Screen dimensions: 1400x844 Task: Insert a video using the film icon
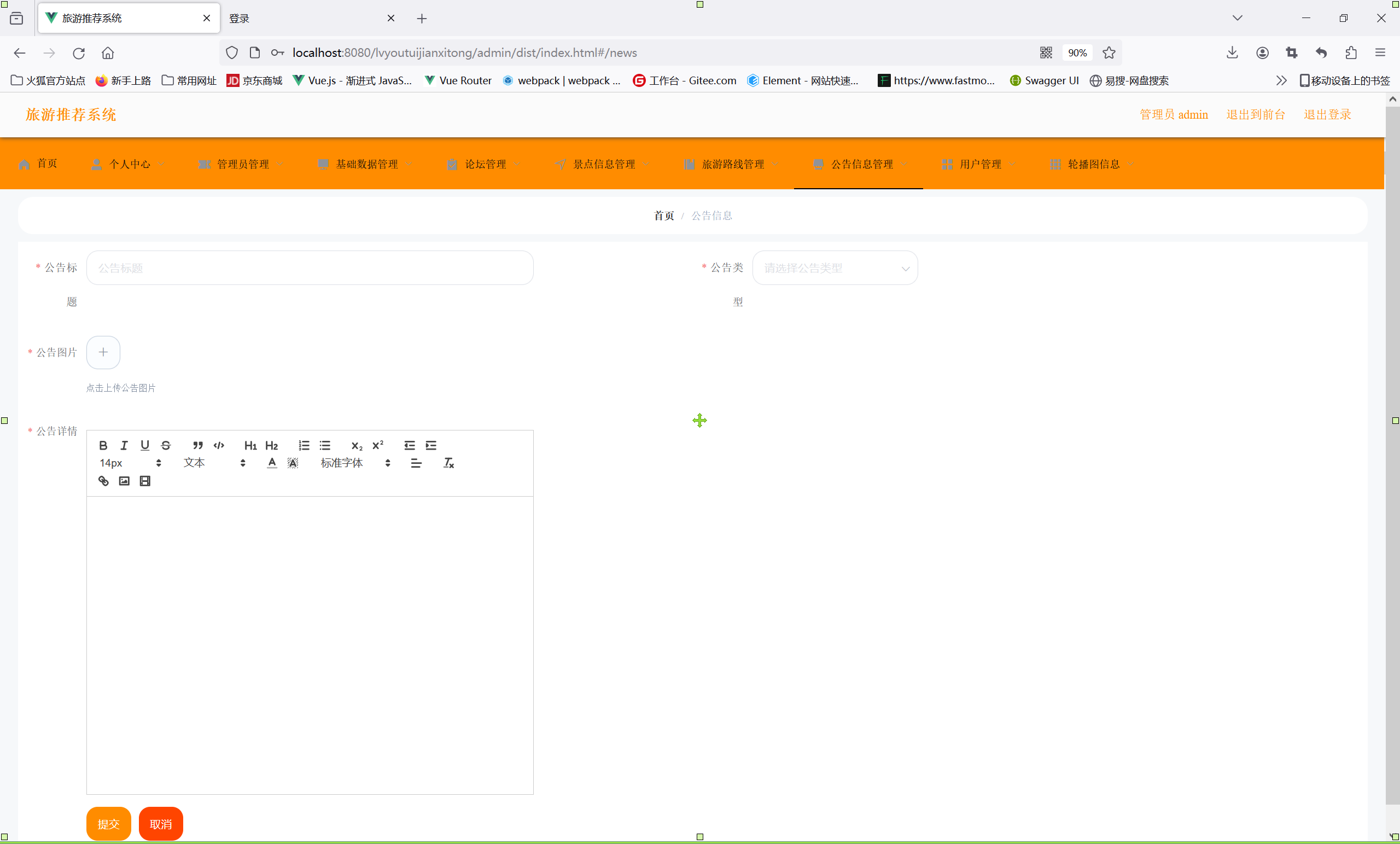point(145,481)
